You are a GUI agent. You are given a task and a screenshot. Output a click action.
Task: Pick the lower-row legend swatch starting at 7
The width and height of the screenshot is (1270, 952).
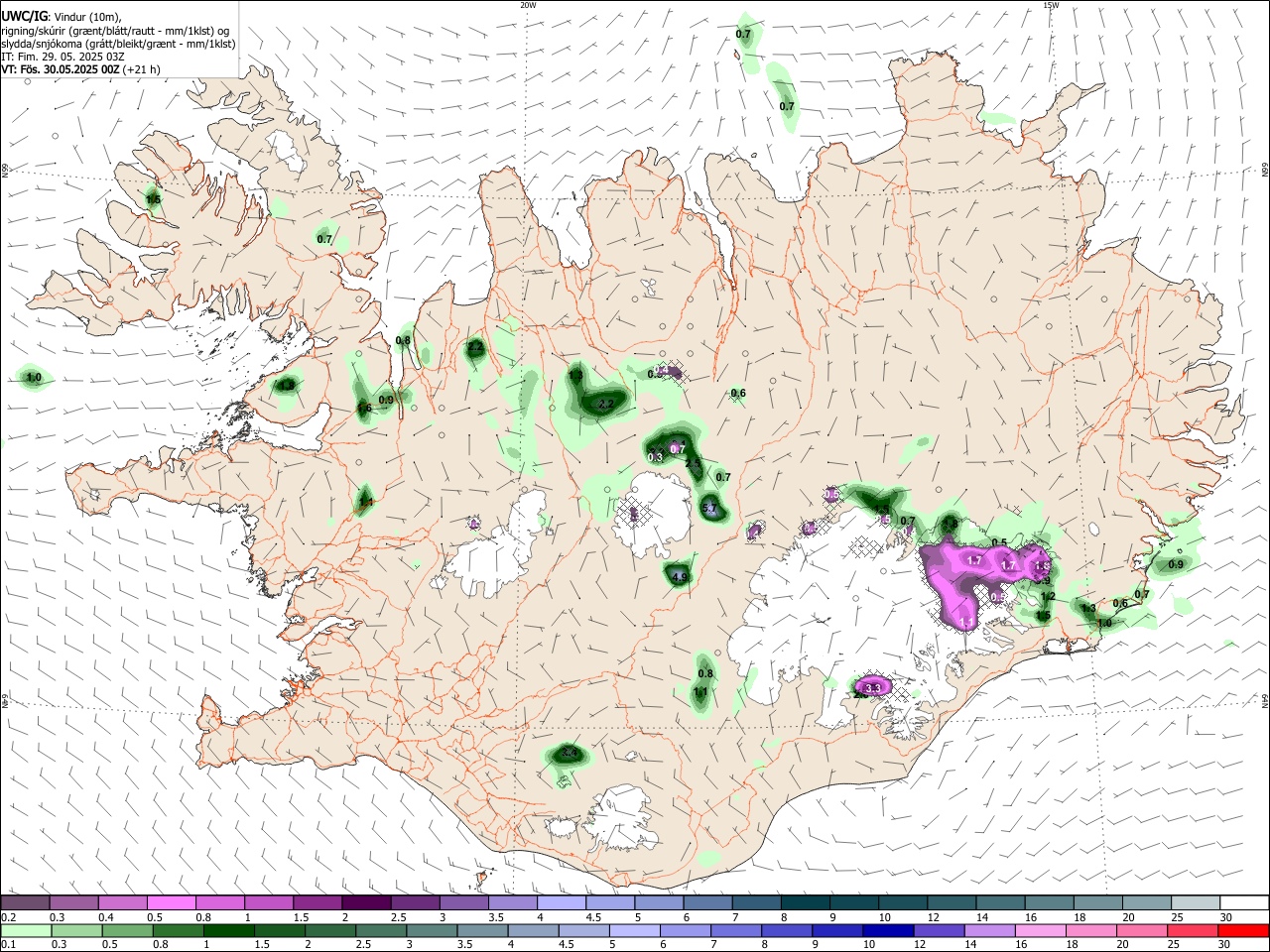point(736,930)
